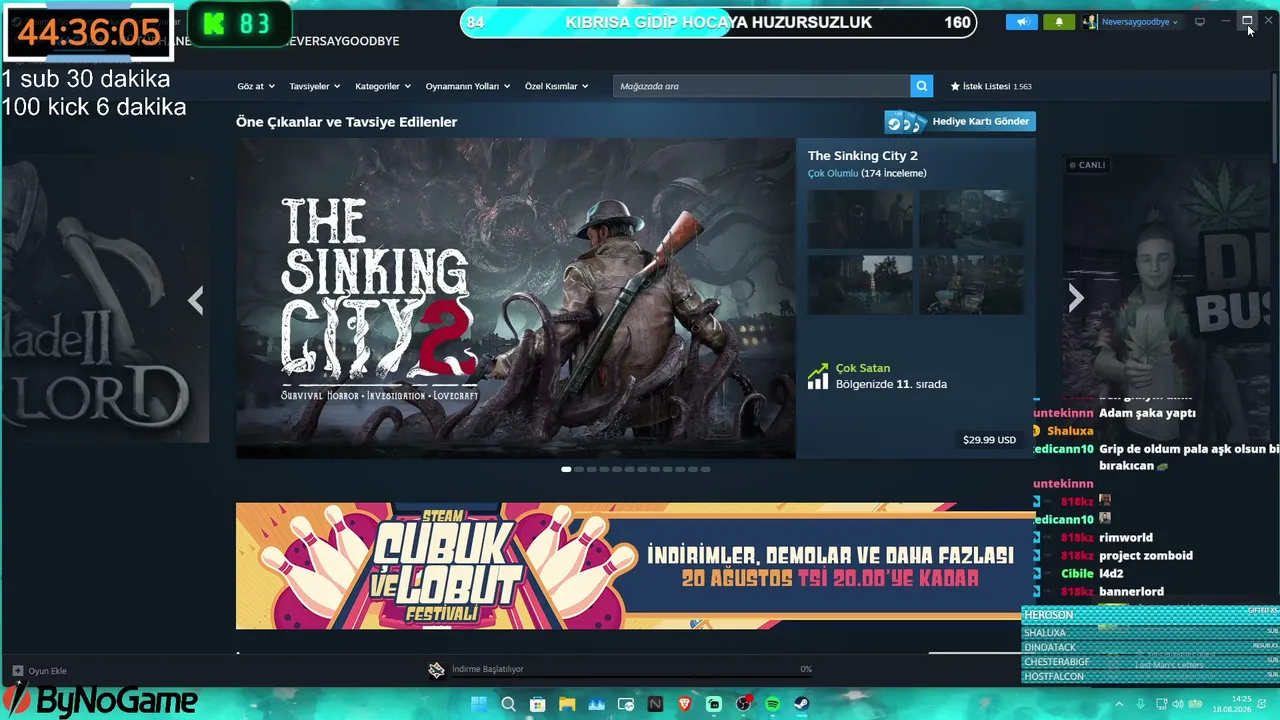
Task: View the top-right Sinking City 2 screenshot
Action: click(971, 219)
